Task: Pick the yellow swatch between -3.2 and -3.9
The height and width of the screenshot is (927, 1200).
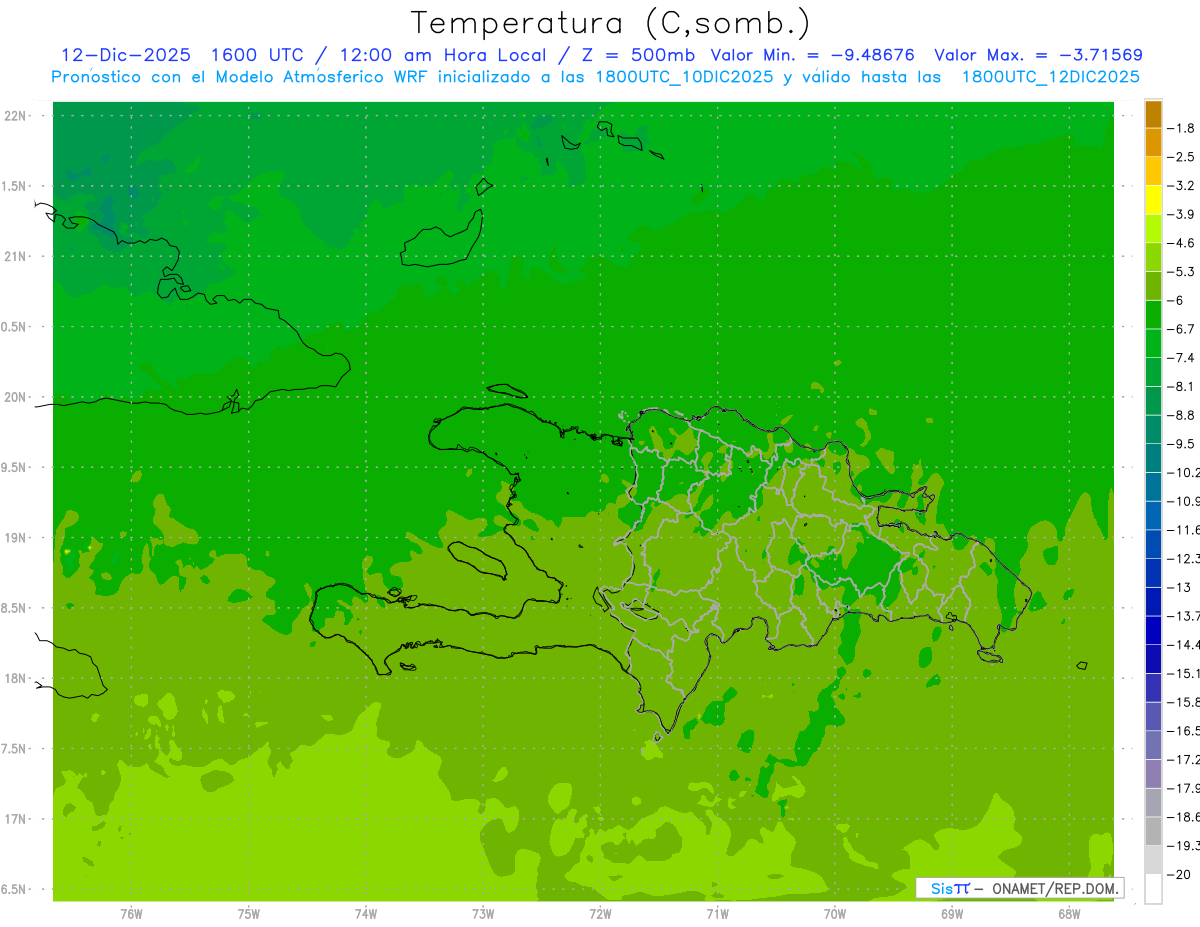Action: pos(1153,200)
